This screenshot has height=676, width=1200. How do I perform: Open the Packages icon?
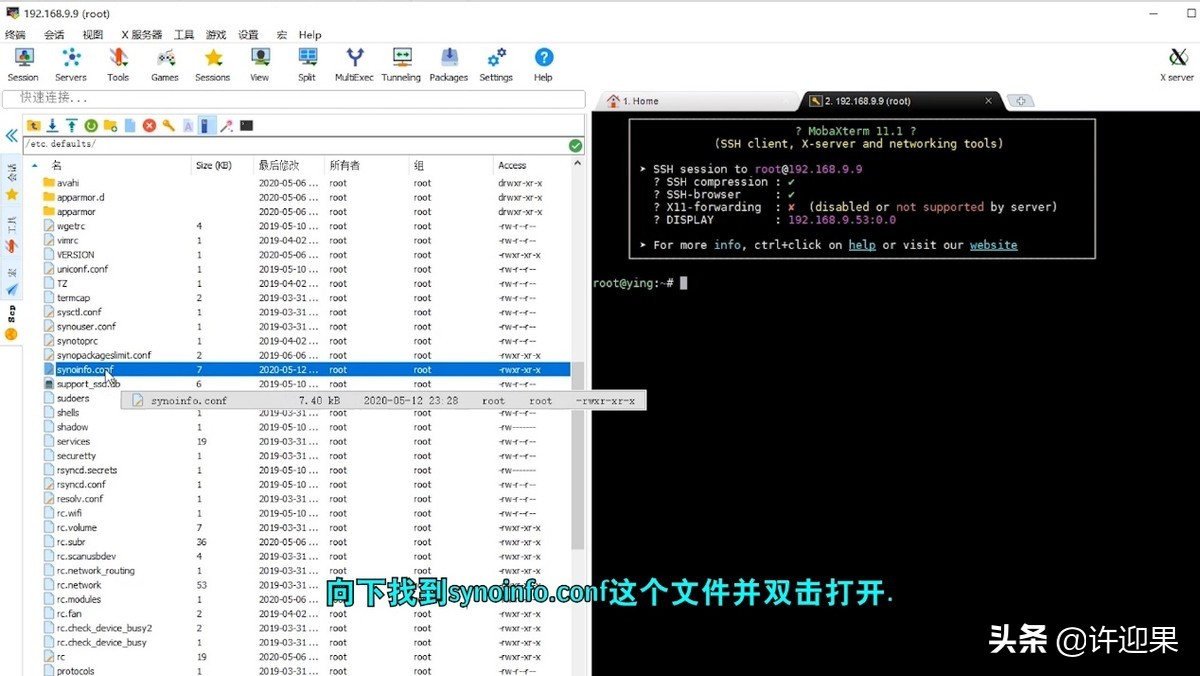pos(449,65)
